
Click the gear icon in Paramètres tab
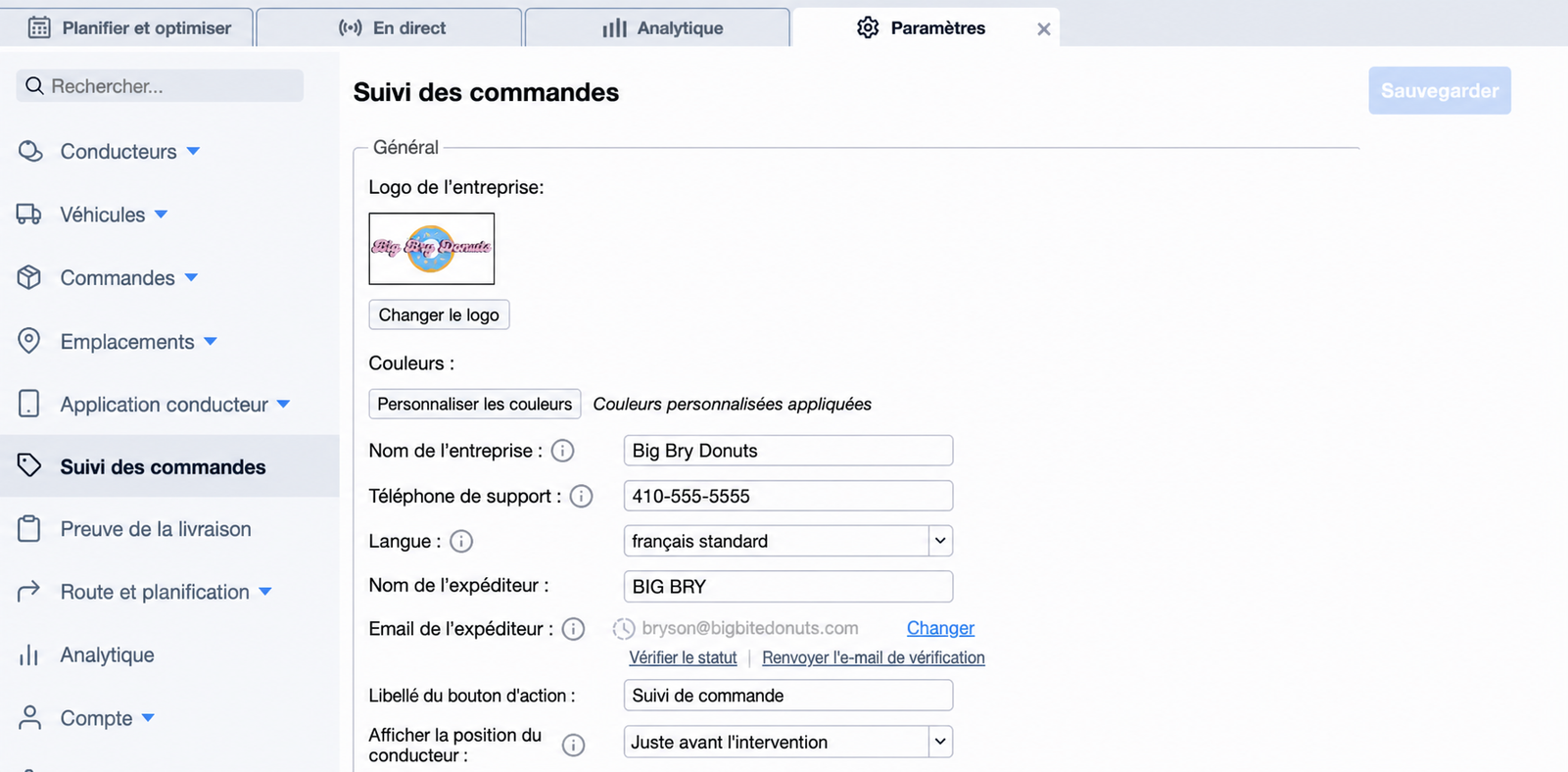[868, 27]
